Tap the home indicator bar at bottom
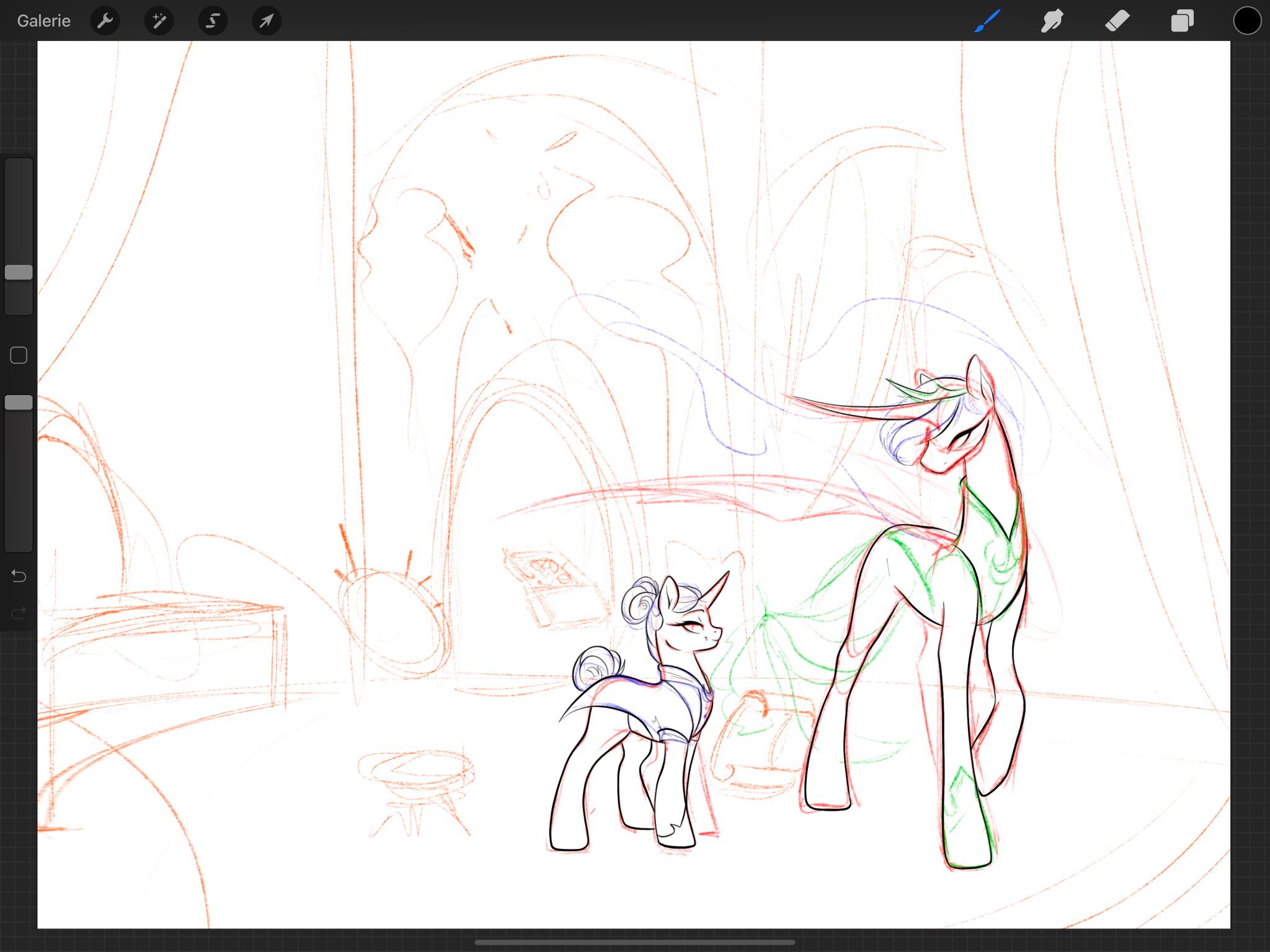 634,942
